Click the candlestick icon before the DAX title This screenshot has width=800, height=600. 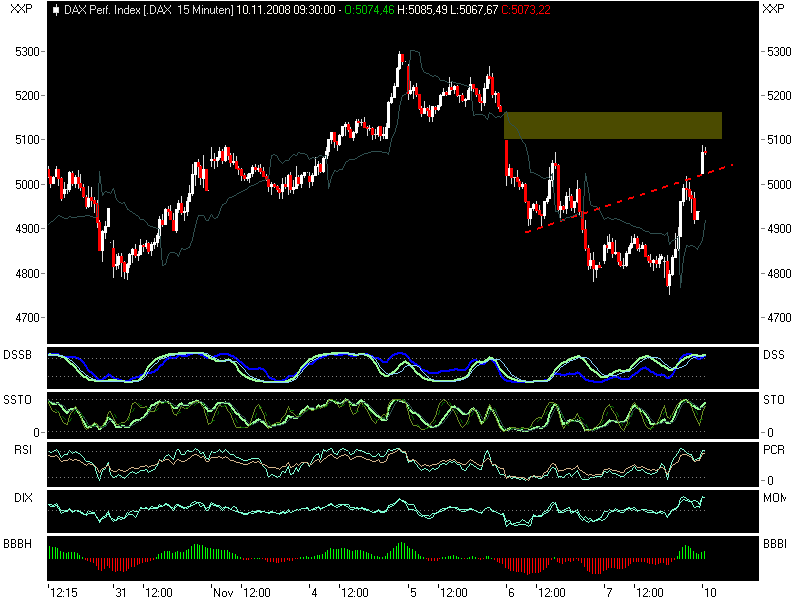pyautogui.click(x=56, y=10)
